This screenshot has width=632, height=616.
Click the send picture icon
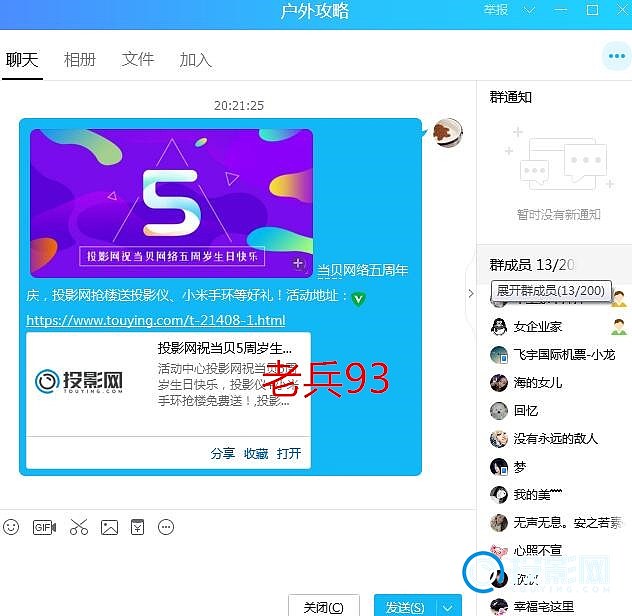pos(110,527)
